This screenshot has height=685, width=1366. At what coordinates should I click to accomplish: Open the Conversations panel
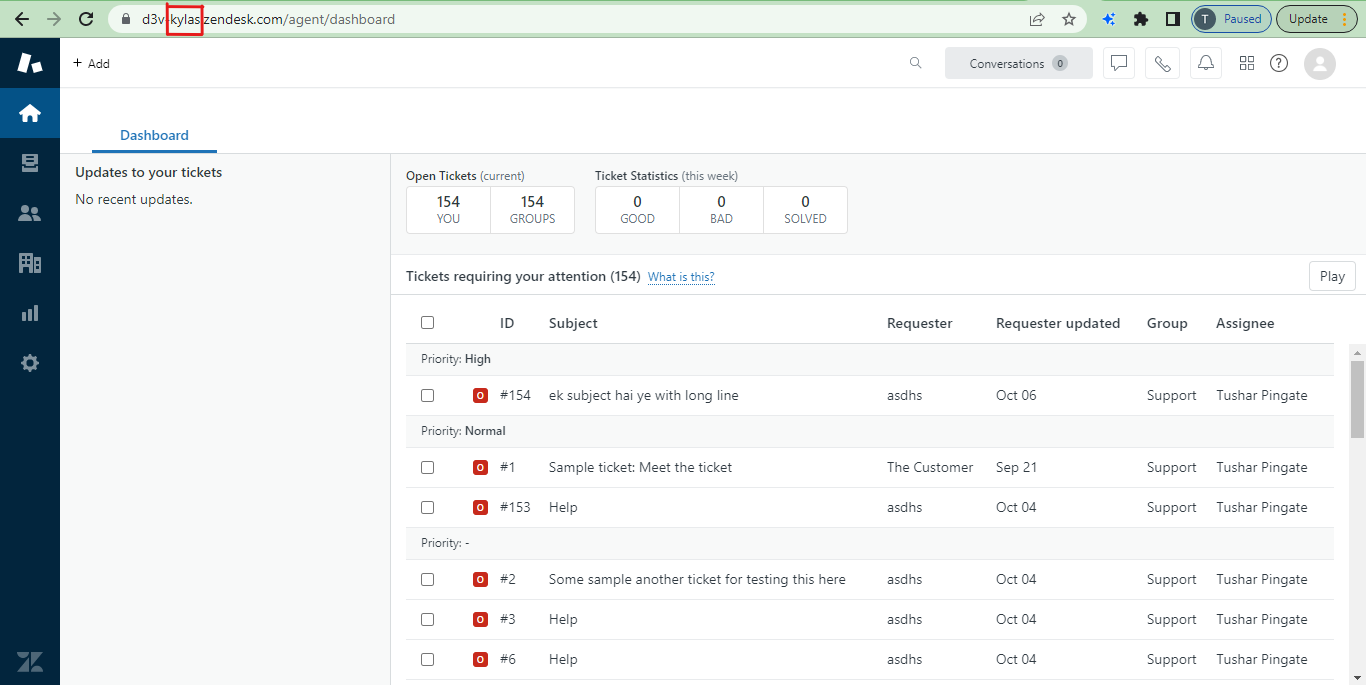[x=1018, y=62]
